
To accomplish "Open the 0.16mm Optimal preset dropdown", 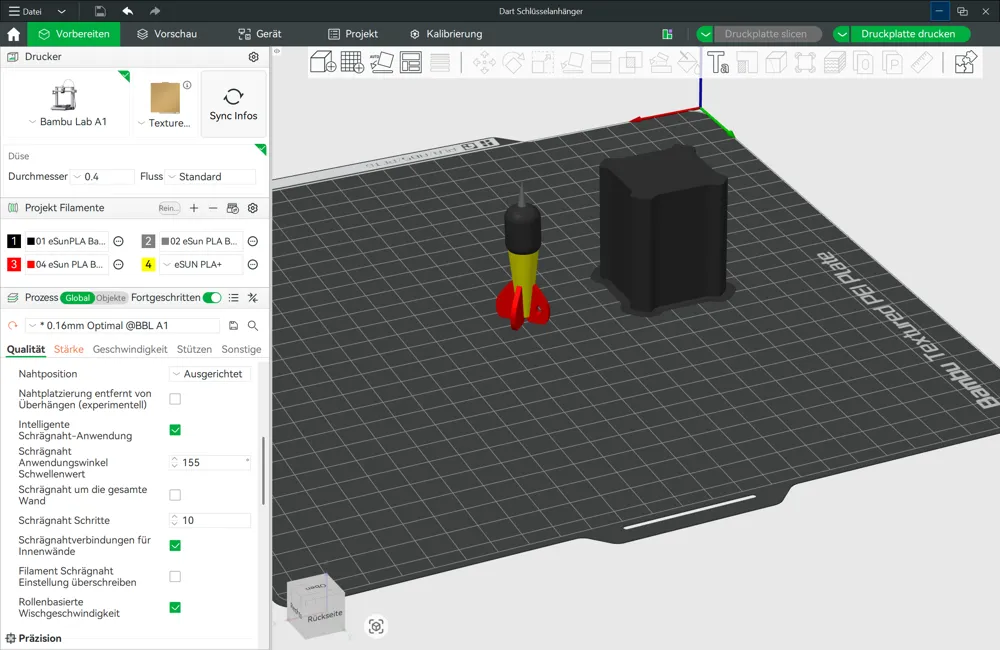I will [x=122, y=325].
